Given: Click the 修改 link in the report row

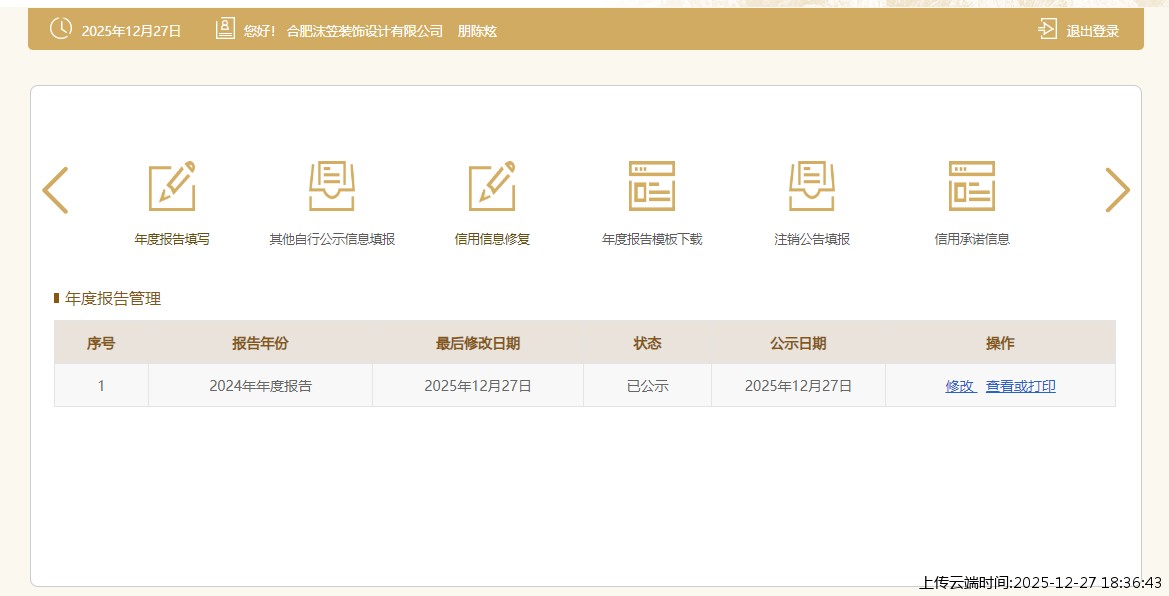Looking at the screenshot, I should (960, 386).
